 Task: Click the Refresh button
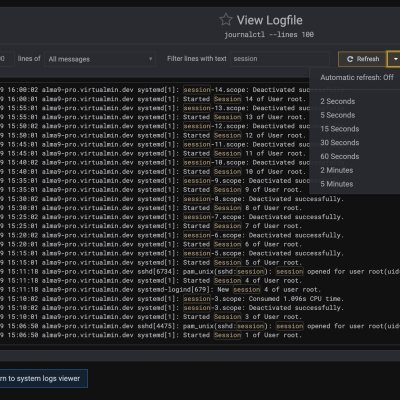[x=362, y=59]
